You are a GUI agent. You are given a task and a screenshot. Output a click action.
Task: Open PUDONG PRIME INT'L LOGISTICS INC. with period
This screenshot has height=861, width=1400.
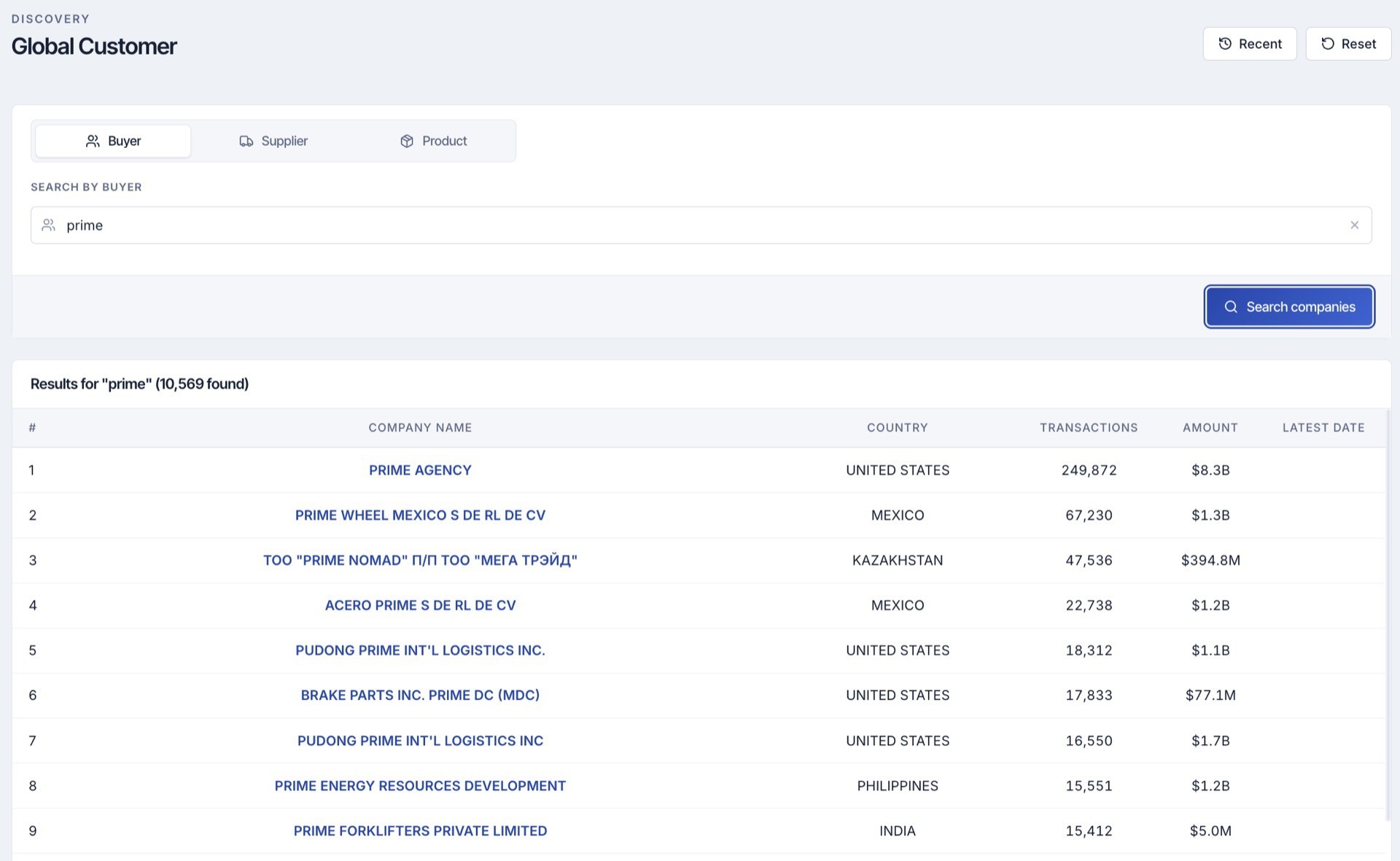420,650
